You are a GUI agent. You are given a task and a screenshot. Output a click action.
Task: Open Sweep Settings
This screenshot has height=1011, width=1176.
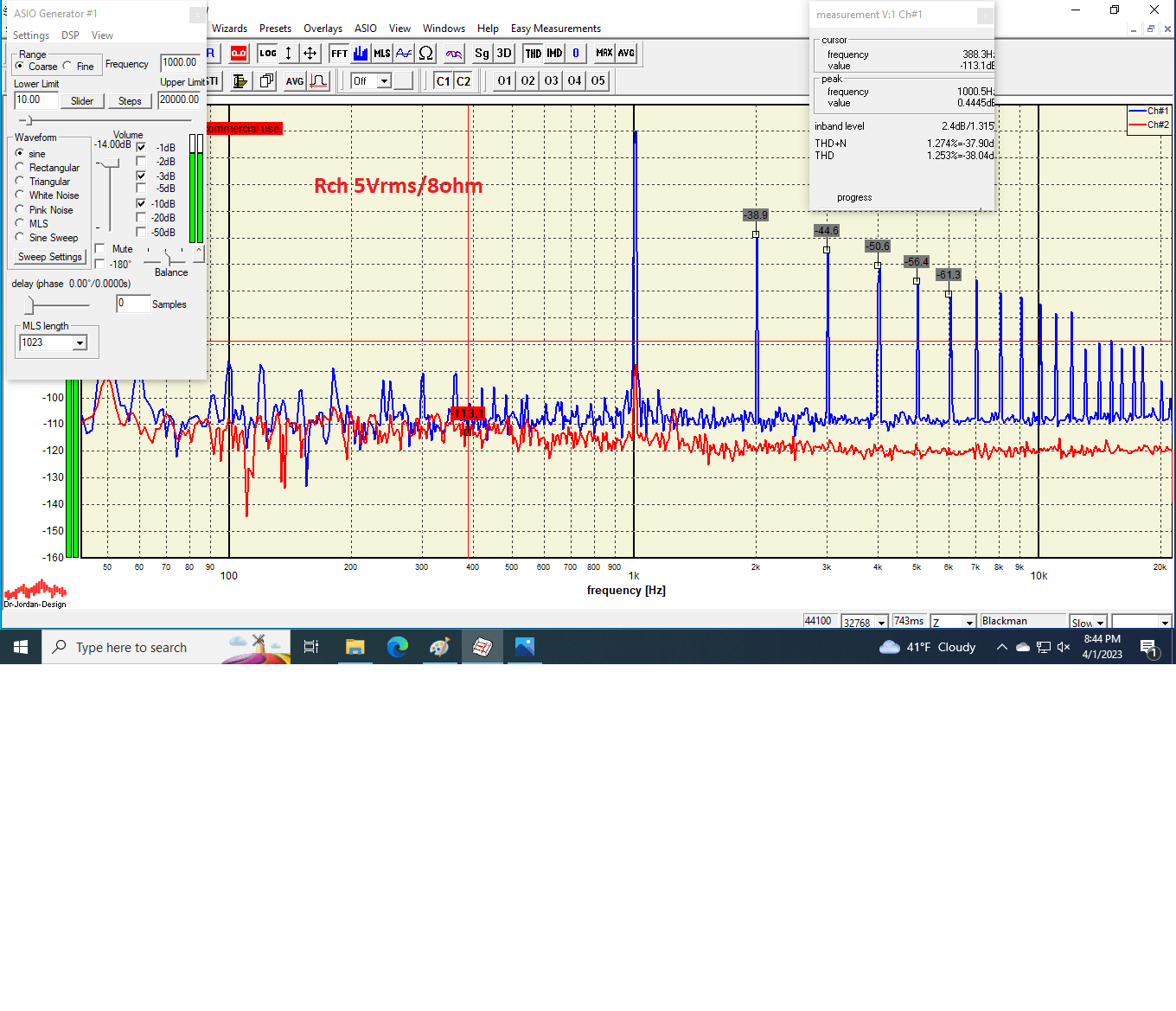(x=50, y=257)
